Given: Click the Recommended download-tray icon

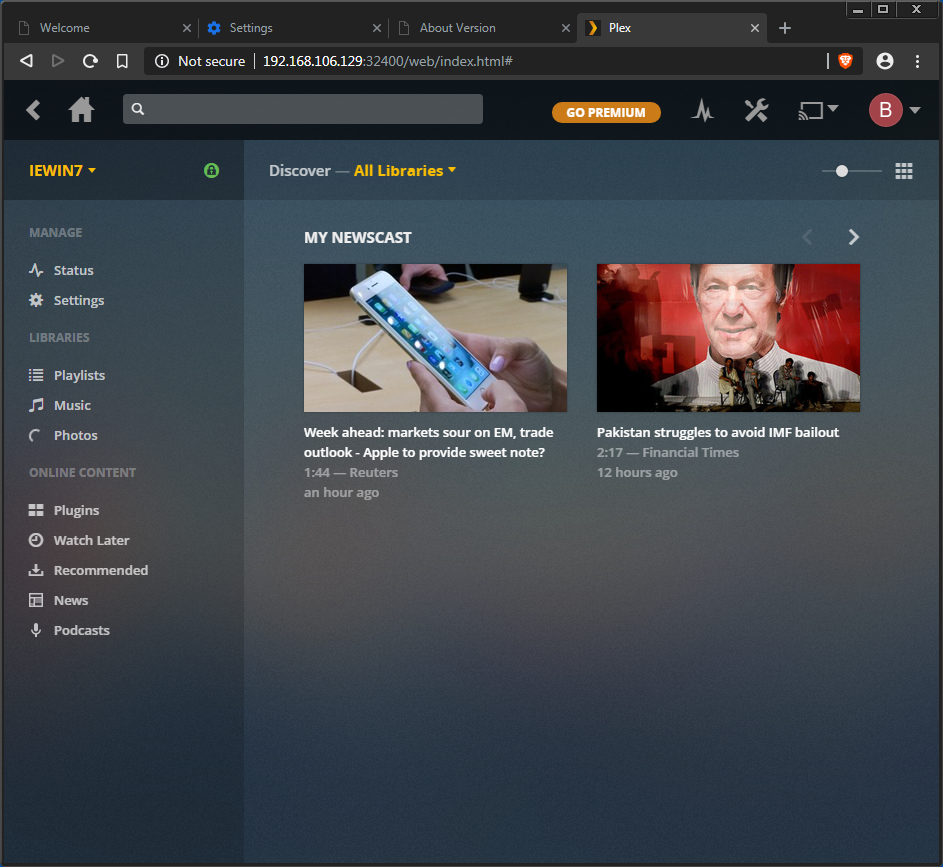Looking at the screenshot, I should [x=36, y=570].
